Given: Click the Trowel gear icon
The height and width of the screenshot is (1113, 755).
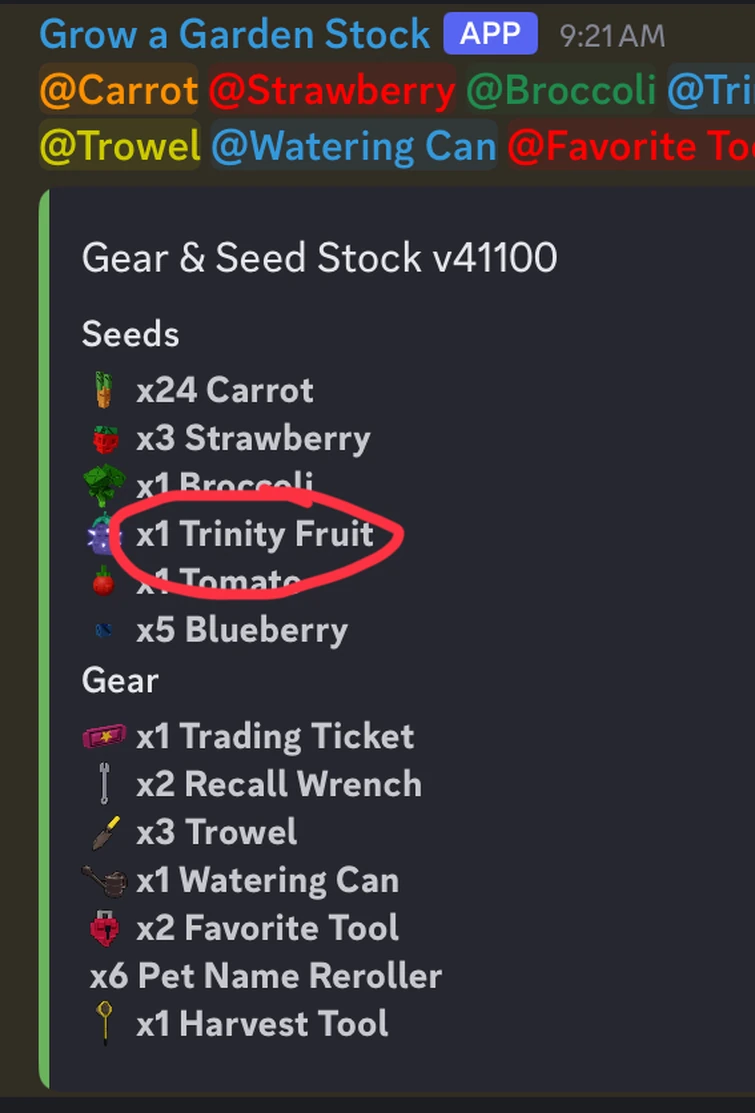Looking at the screenshot, I should pyautogui.click(x=105, y=831).
